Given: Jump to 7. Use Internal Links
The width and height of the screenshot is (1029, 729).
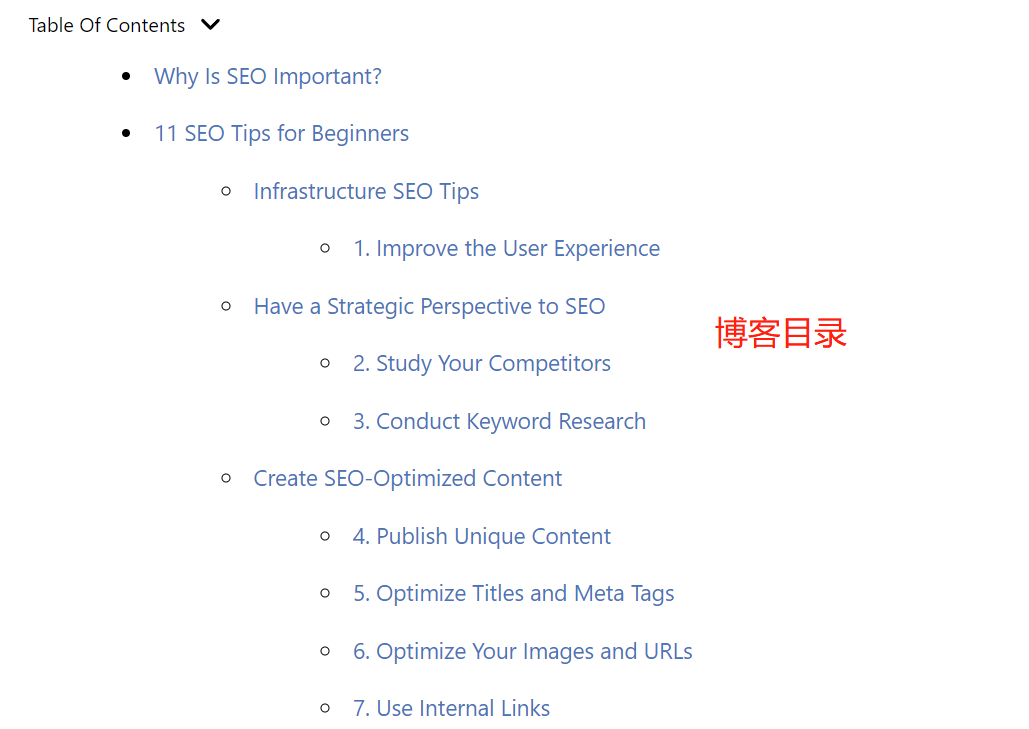Looking at the screenshot, I should 452,708.
